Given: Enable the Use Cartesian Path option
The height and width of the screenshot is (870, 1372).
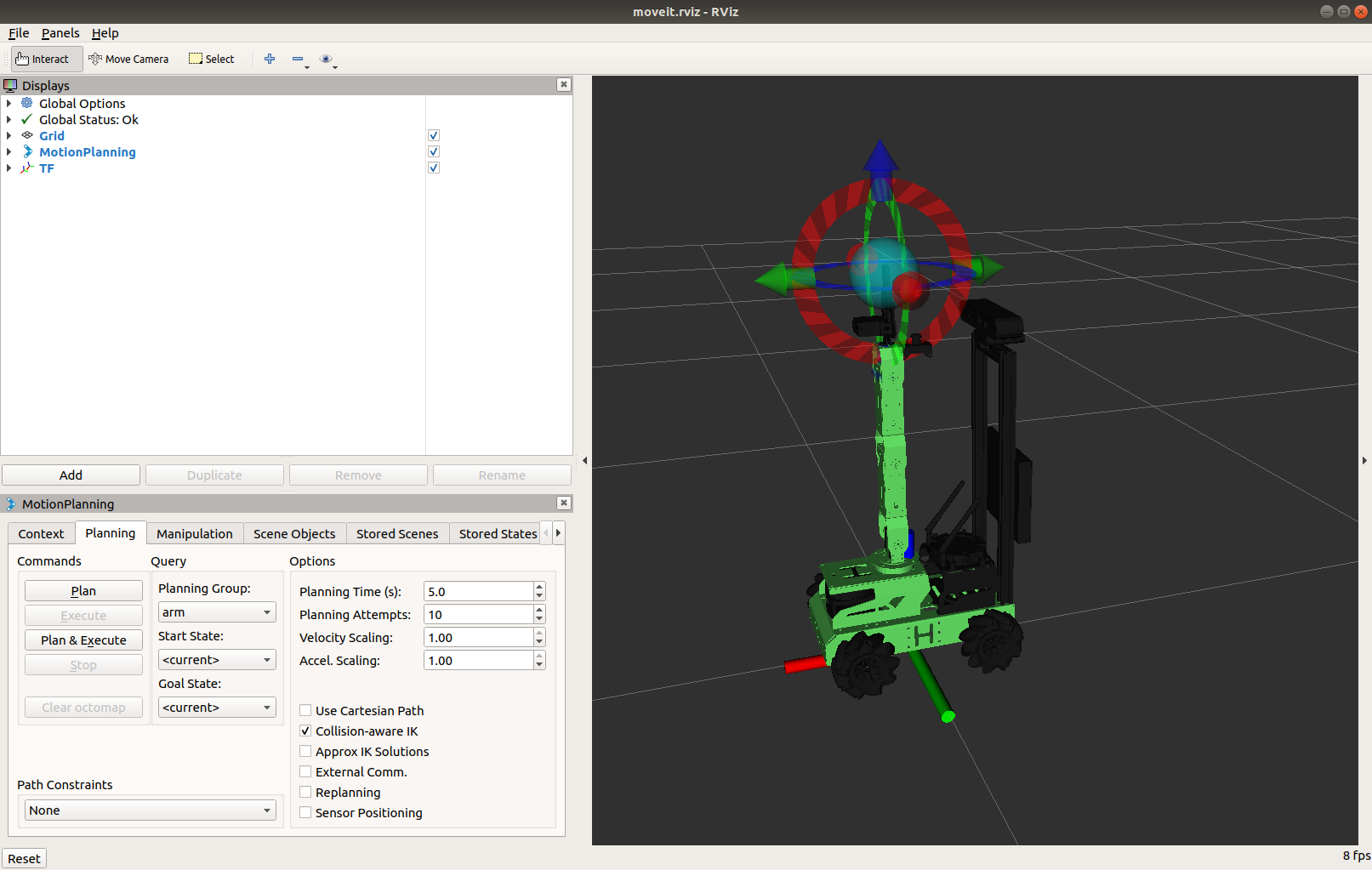Looking at the screenshot, I should 305,710.
